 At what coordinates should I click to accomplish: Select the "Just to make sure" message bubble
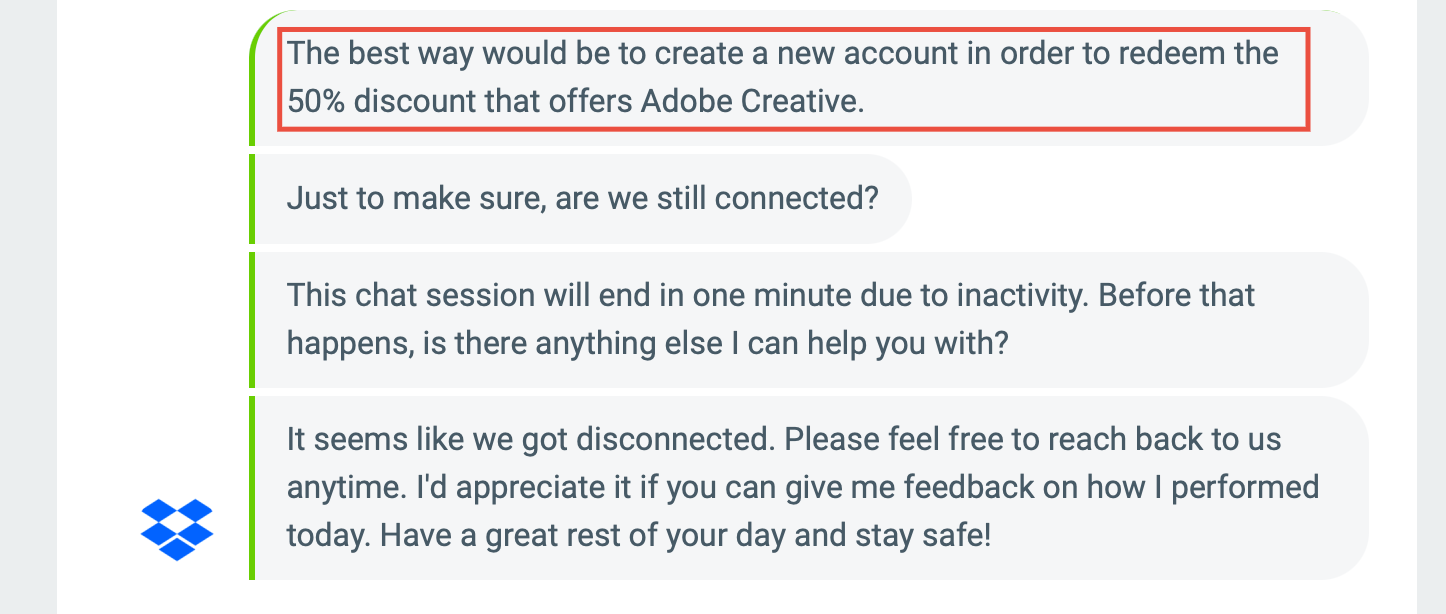[x=582, y=199]
